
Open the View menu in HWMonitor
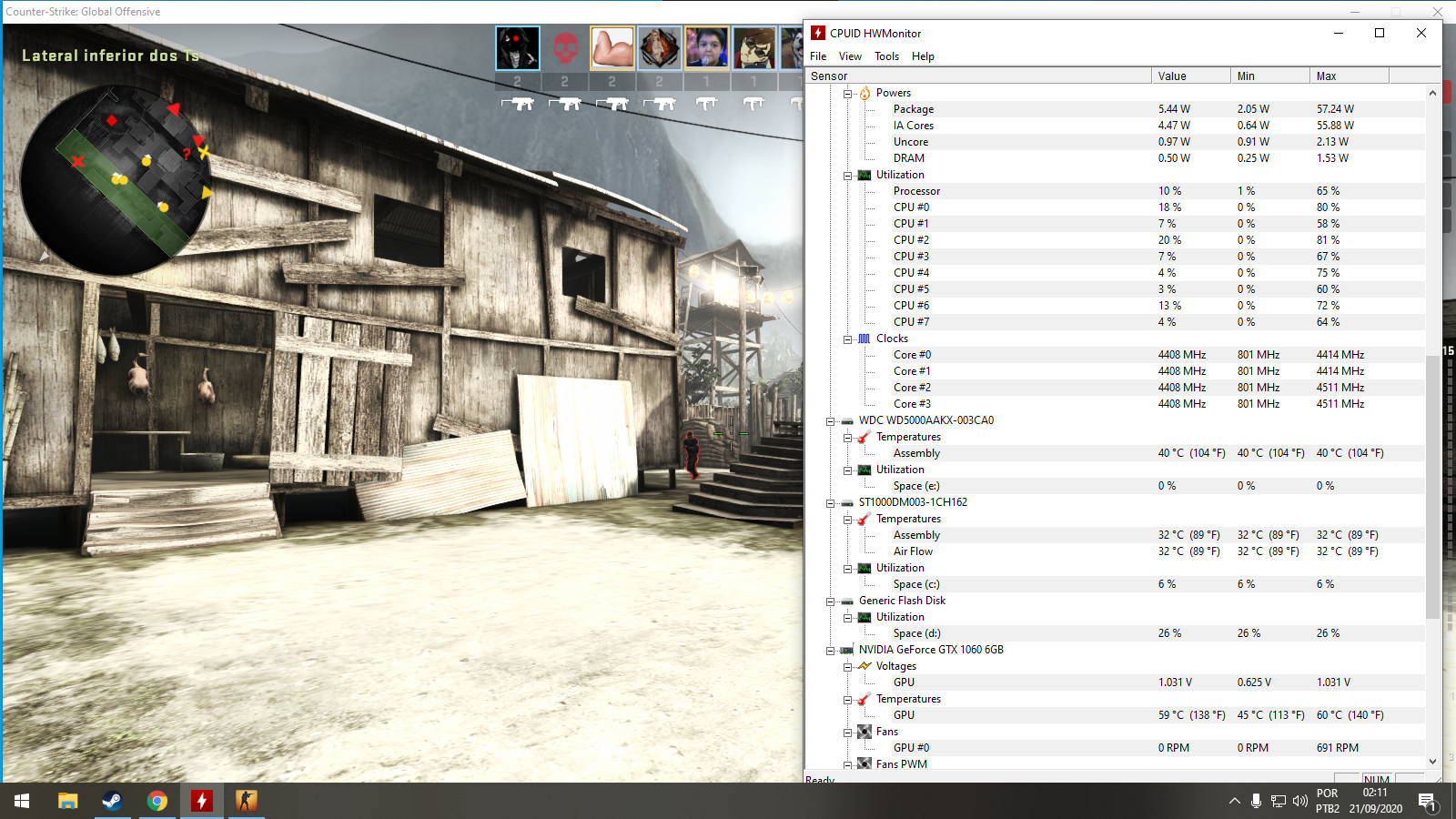850,56
